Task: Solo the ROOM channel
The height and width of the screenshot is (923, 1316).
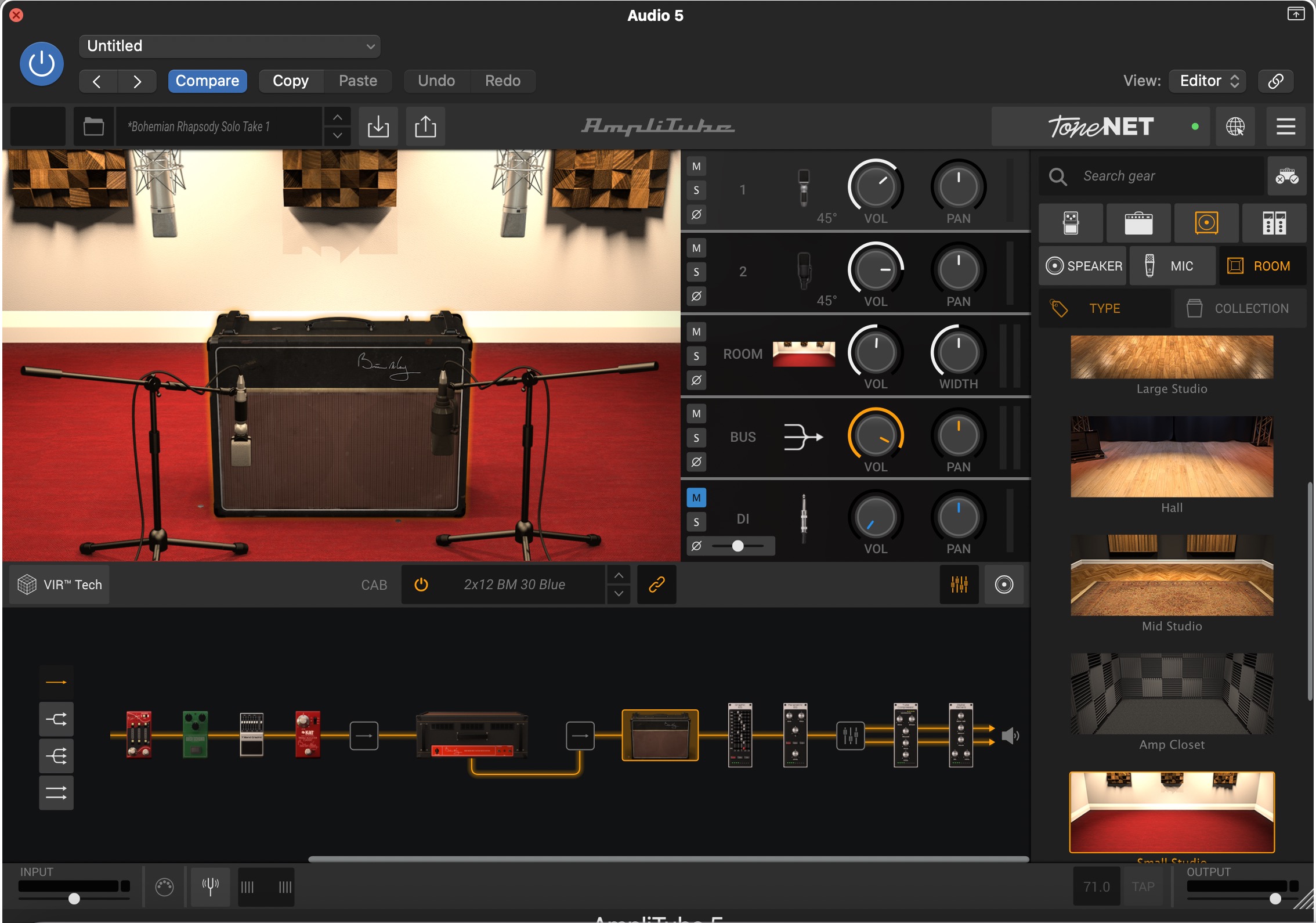Action: pos(696,356)
